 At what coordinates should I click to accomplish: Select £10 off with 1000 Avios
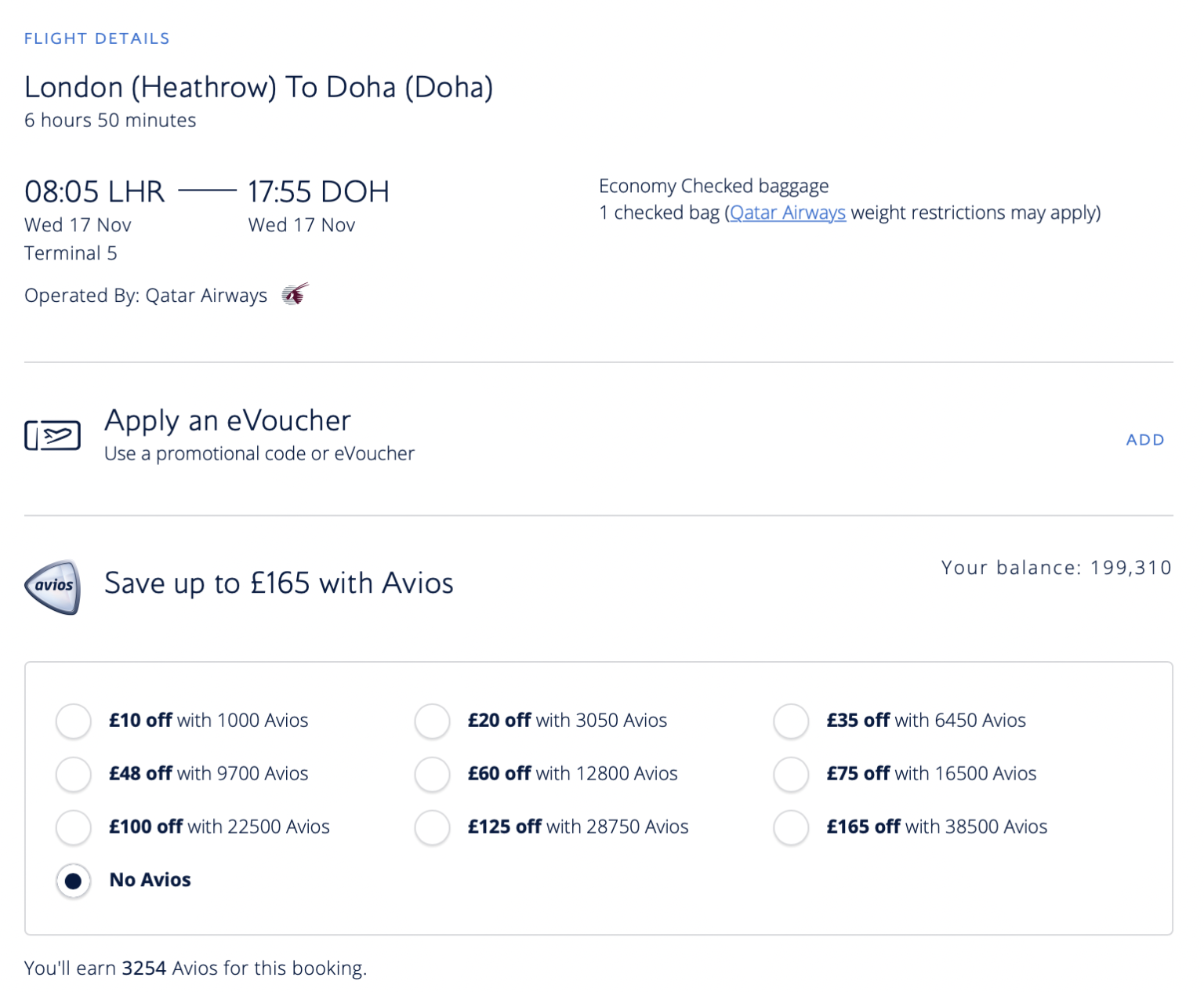pyautogui.click(x=73, y=721)
